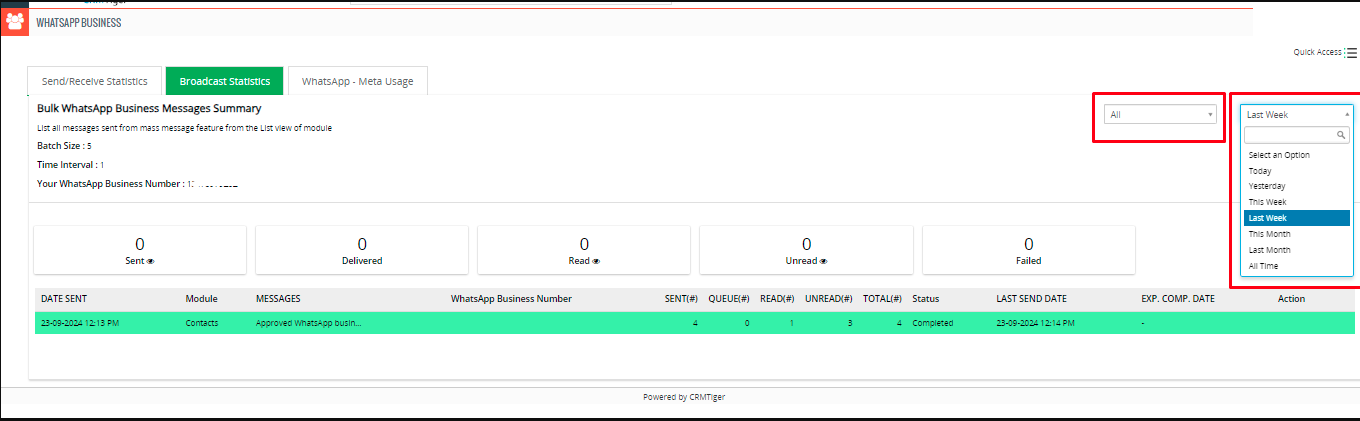Switch to Send/Receive Statistics tab
Image resolution: width=1360 pixels, height=421 pixels.
click(x=95, y=81)
